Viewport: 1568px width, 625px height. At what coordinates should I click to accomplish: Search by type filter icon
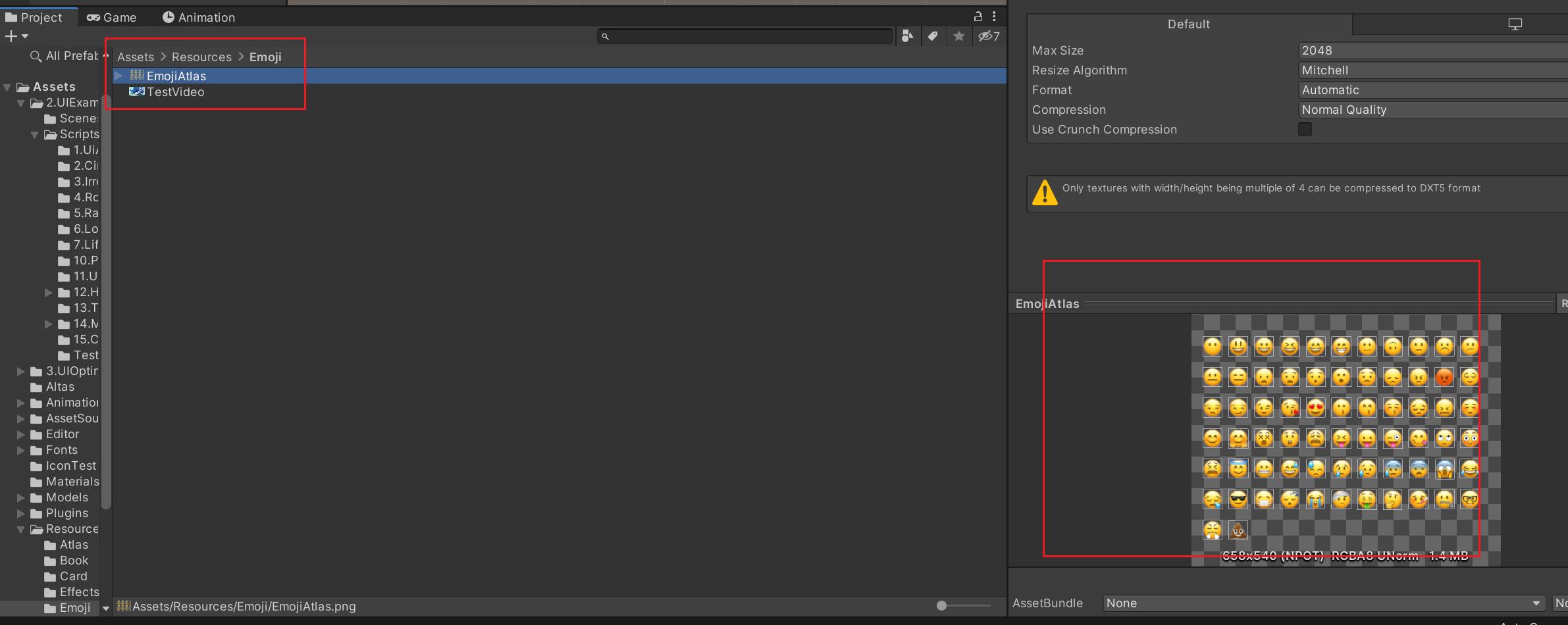[908, 36]
